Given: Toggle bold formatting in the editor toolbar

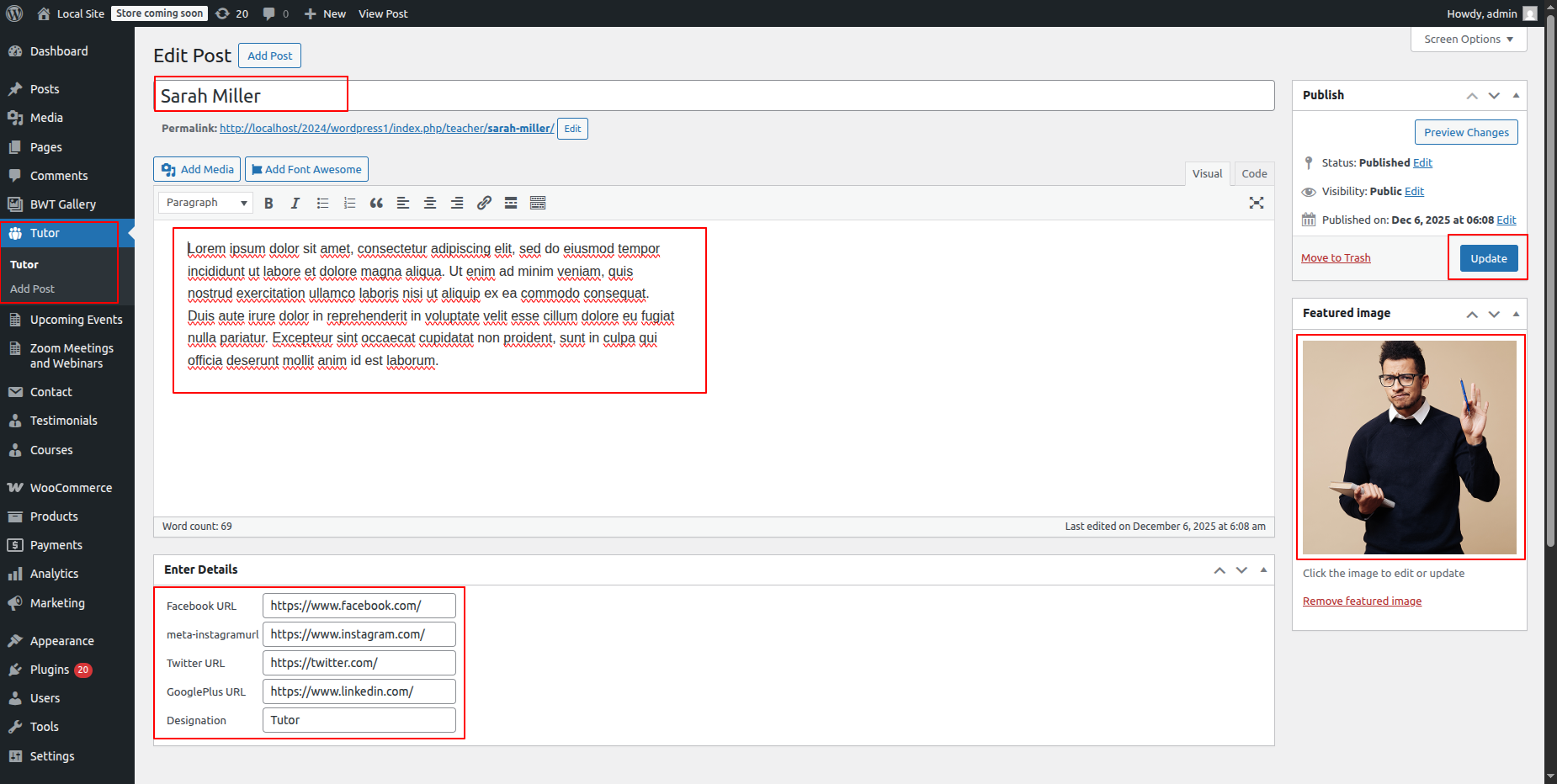Looking at the screenshot, I should pos(268,203).
